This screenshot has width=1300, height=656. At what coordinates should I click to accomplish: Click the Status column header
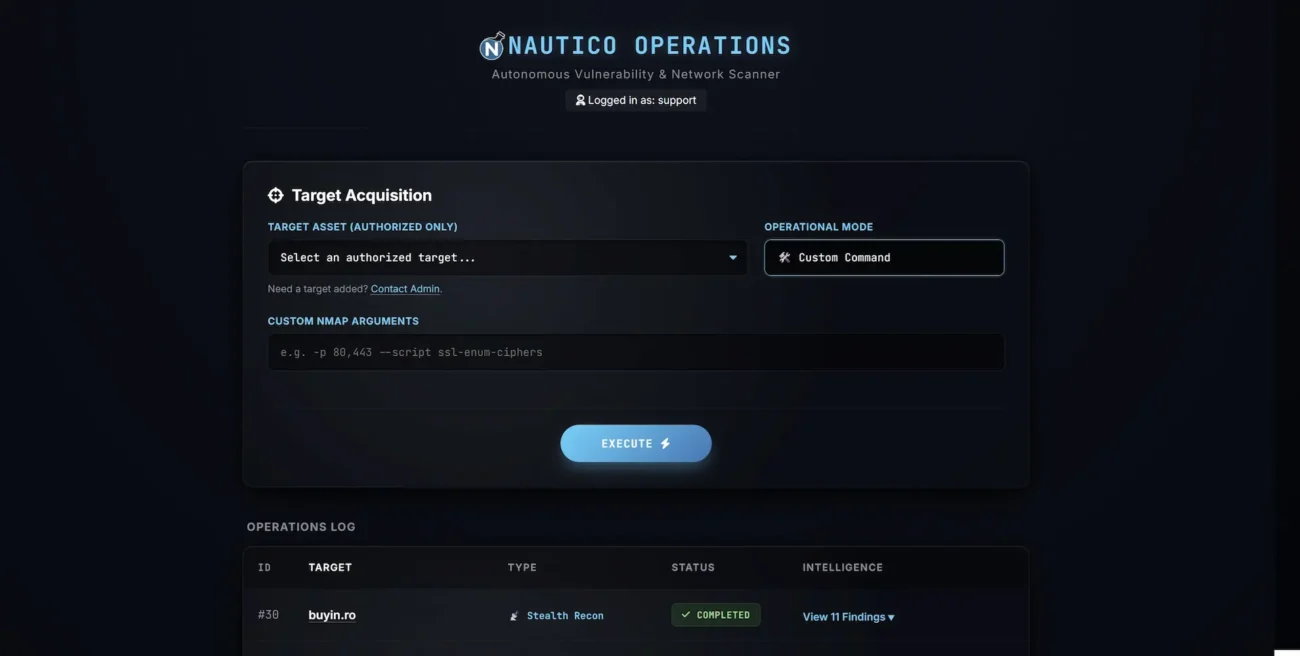692,567
